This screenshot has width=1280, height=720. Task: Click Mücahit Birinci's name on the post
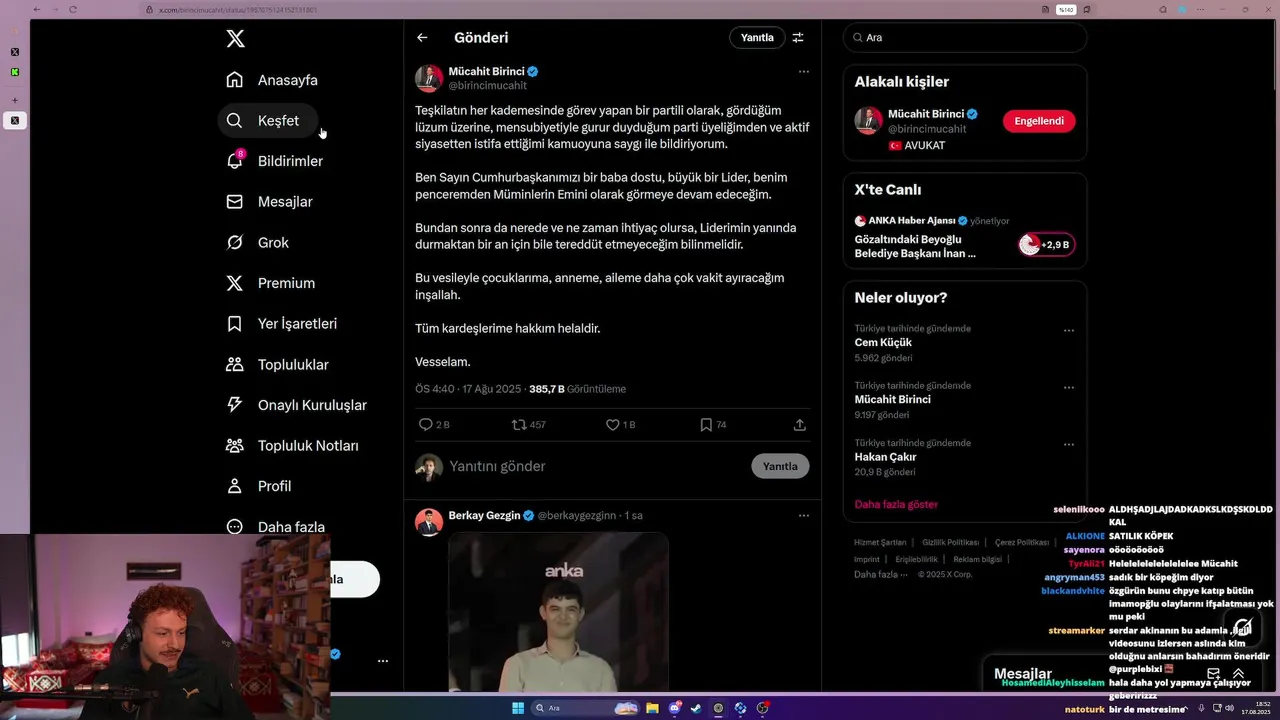point(486,72)
